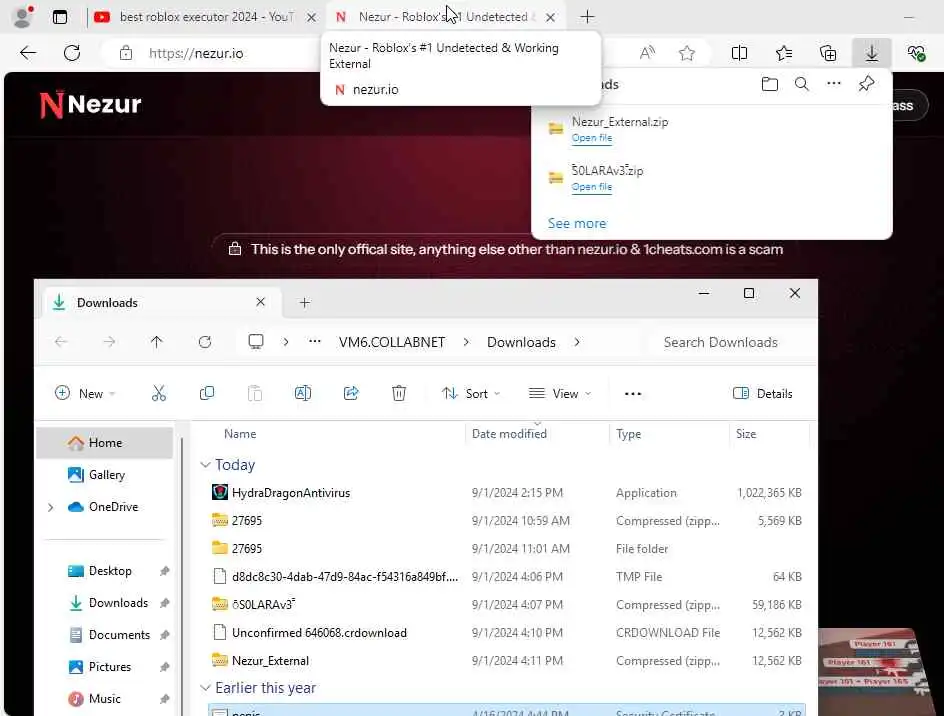The width and height of the screenshot is (944, 716).
Task: Open the New dropdown in Explorer
Action: pyautogui.click(x=85, y=393)
